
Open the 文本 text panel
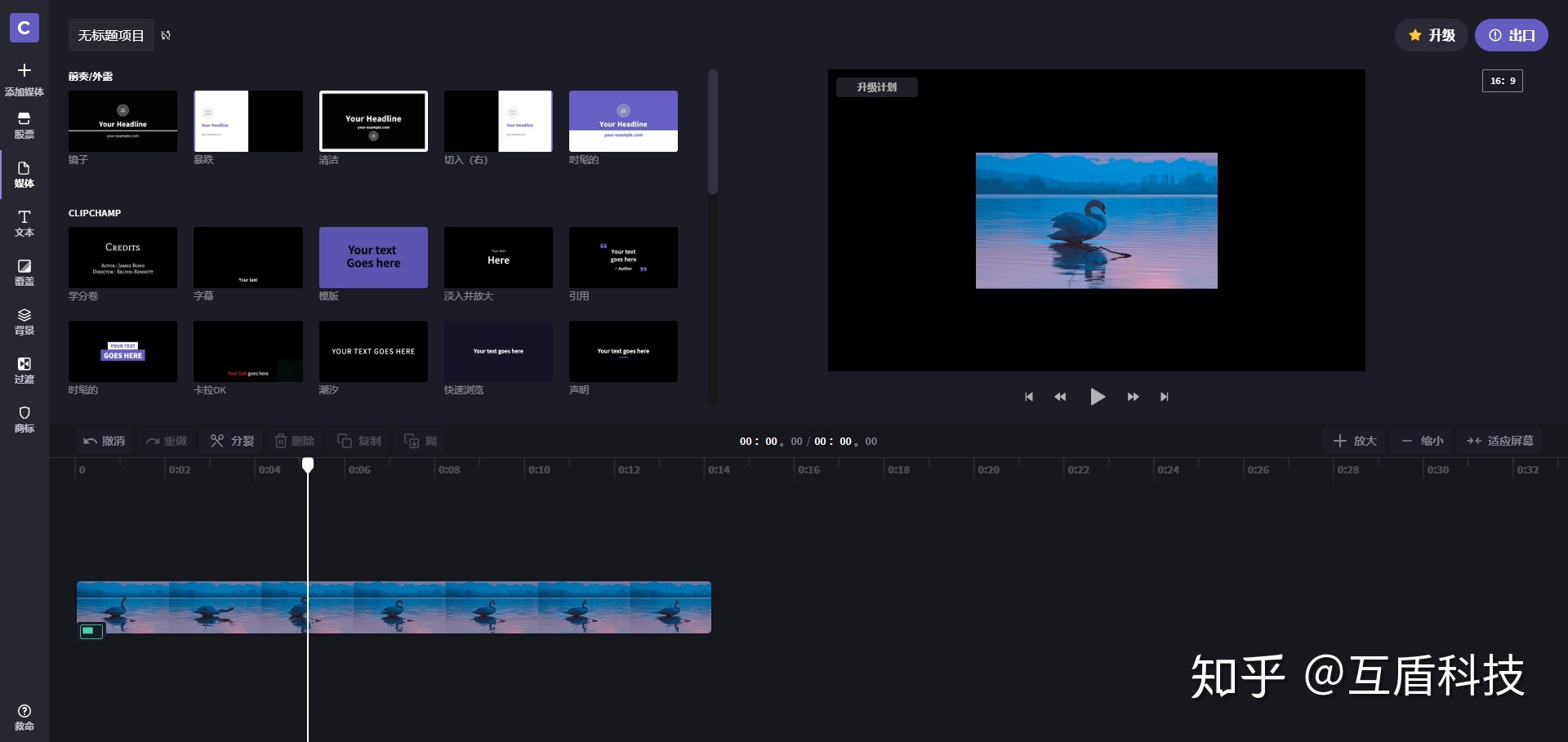click(24, 223)
